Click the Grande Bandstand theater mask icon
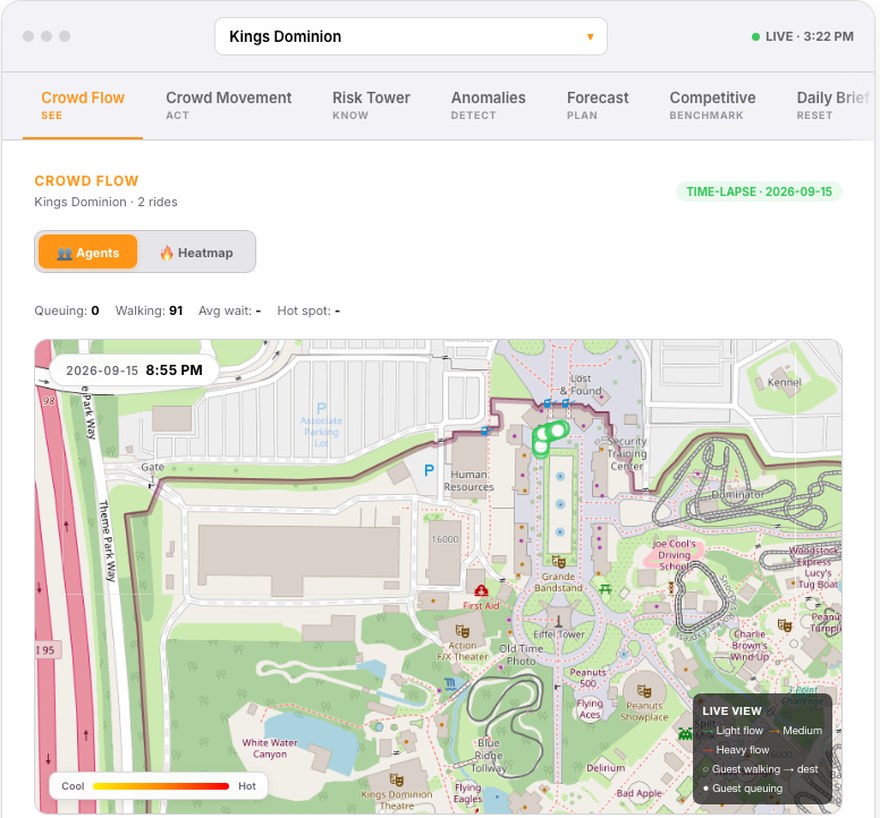The width and height of the screenshot is (880, 818). coord(558,562)
